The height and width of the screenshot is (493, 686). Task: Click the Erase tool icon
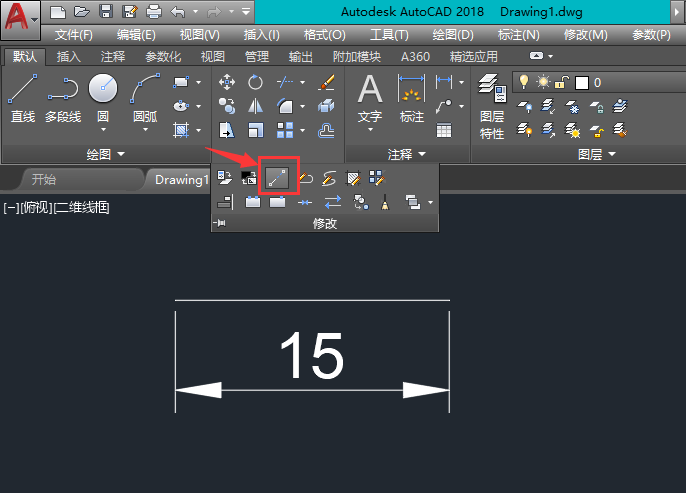(326, 82)
